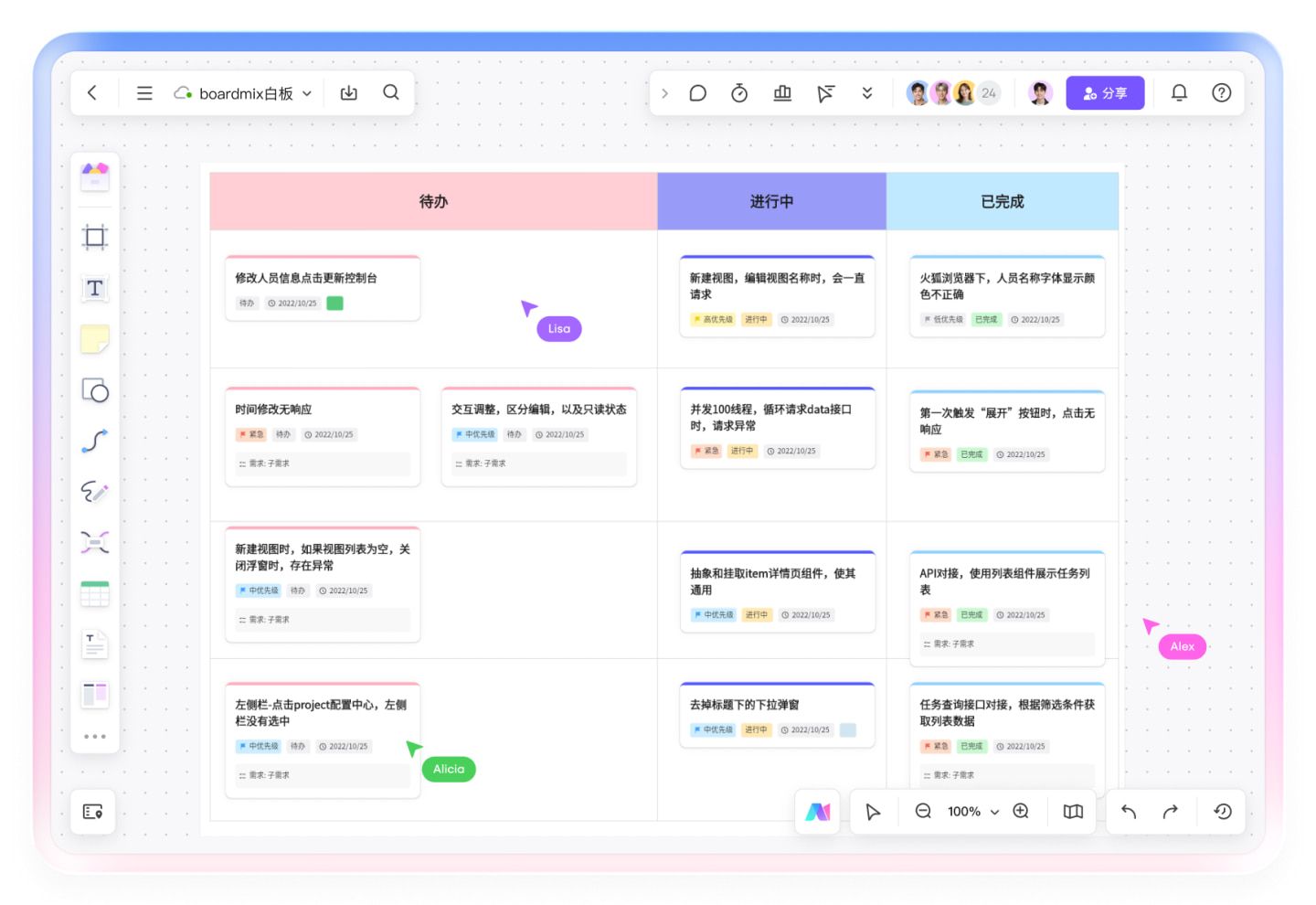
Task: Open the minimap book icon
Action: (x=1074, y=812)
